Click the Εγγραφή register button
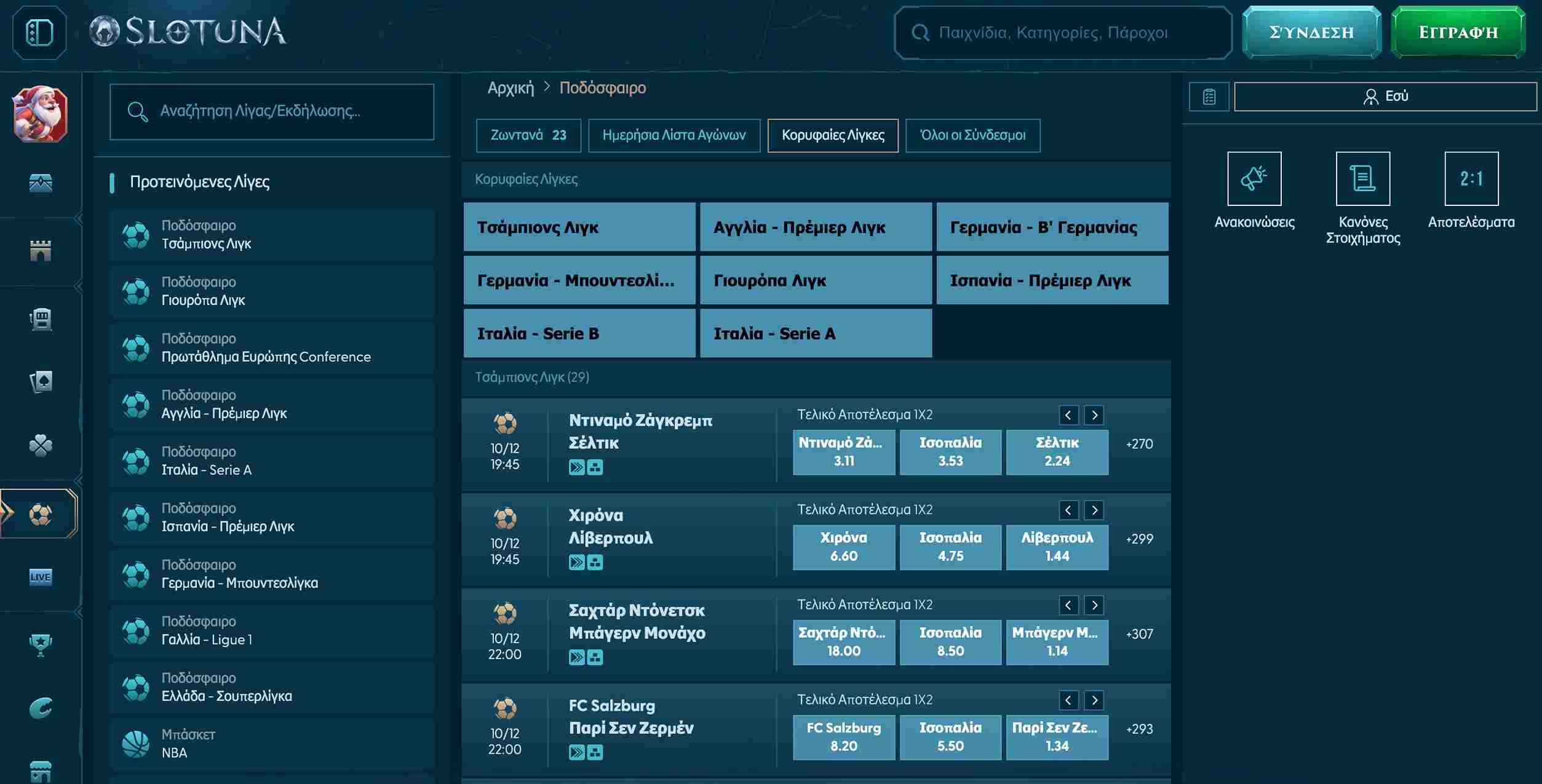 click(1458, 33)
